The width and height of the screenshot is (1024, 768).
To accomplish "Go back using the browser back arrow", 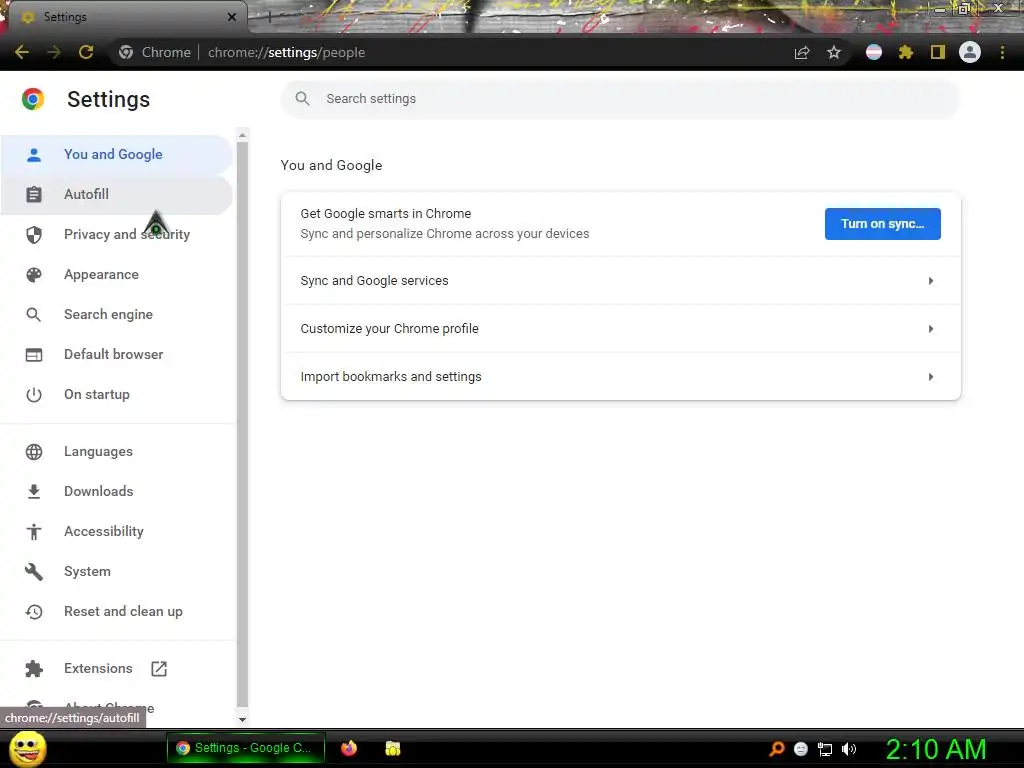I will click(x=22, y=52).
